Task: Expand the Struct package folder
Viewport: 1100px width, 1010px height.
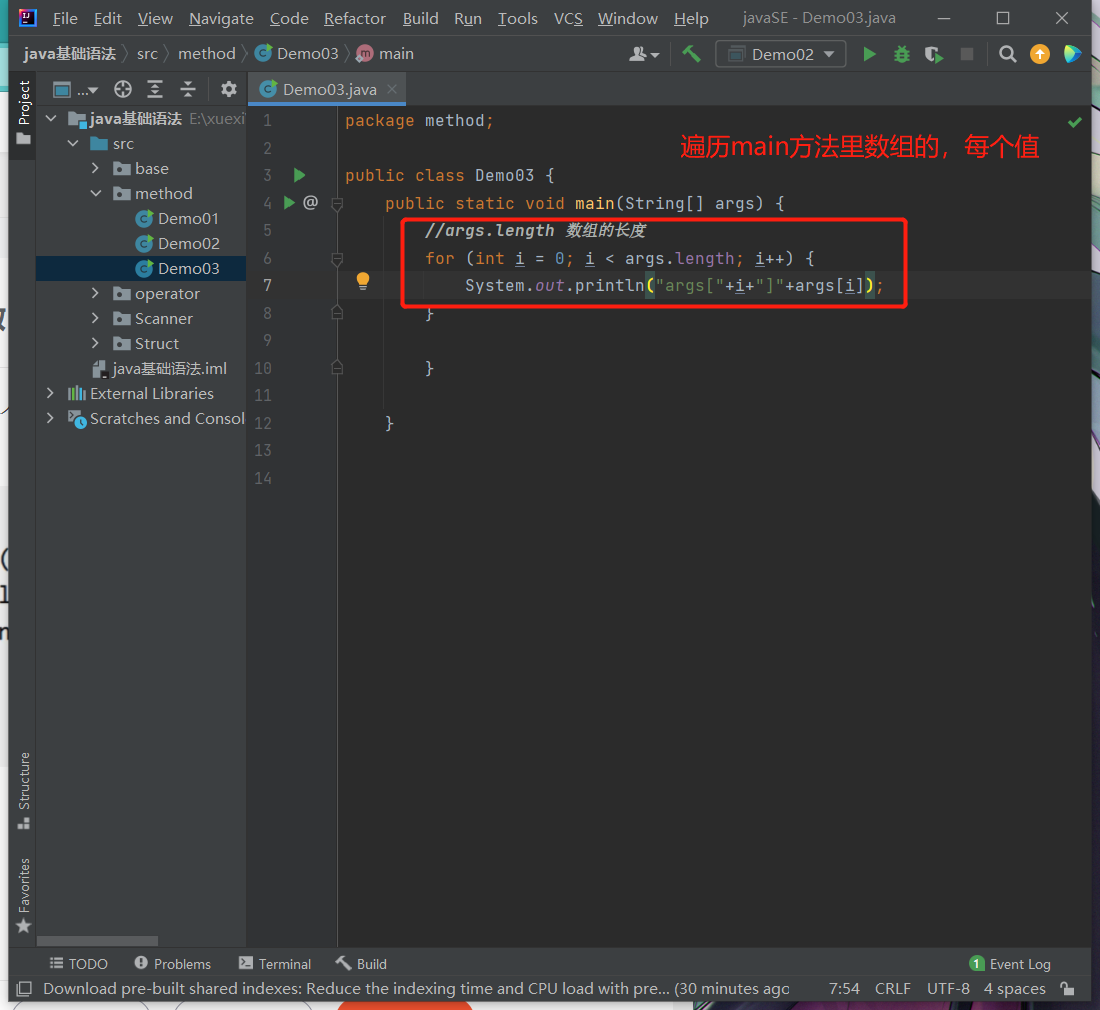Action: [95, 343]
